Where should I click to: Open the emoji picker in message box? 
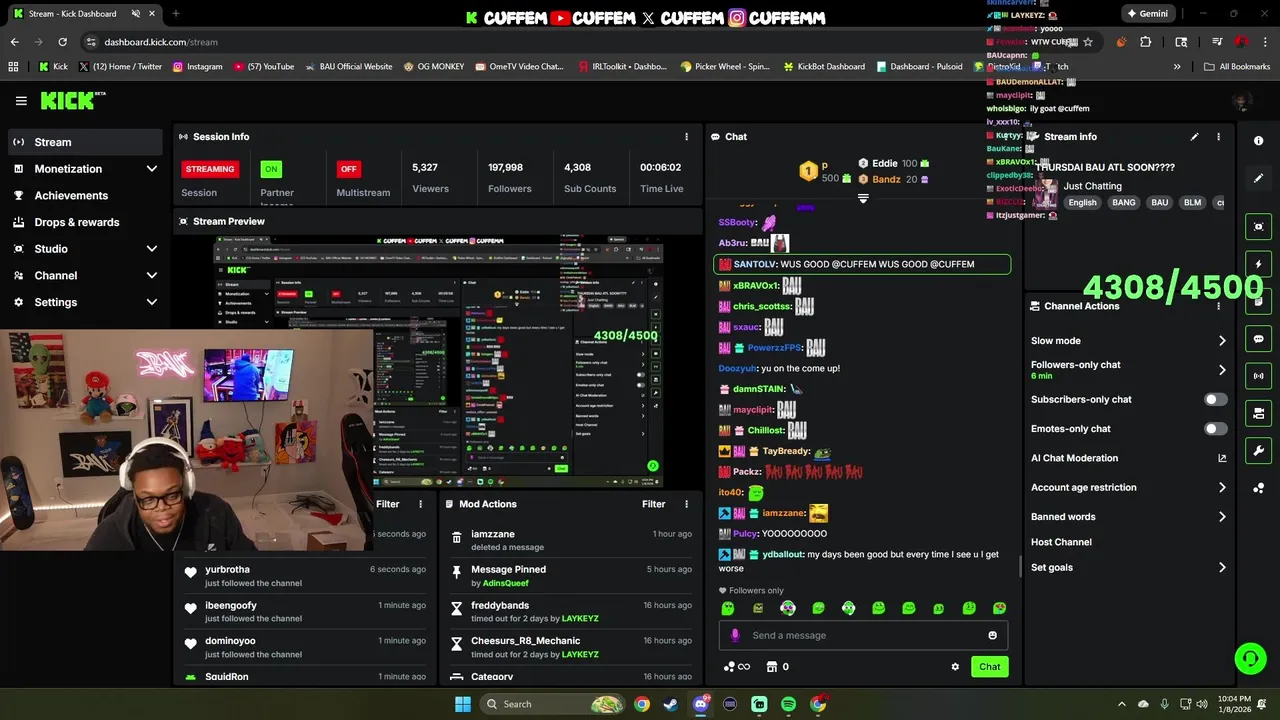tap(992, 635)
